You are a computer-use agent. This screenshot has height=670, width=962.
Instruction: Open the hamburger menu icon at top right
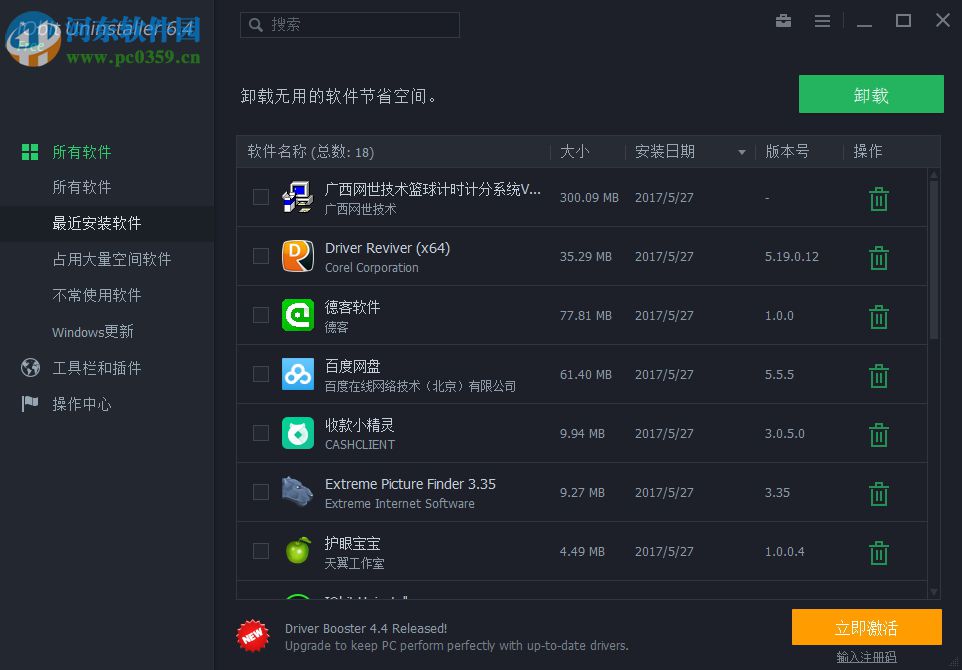pyautogui.click(x=824, y=20)
